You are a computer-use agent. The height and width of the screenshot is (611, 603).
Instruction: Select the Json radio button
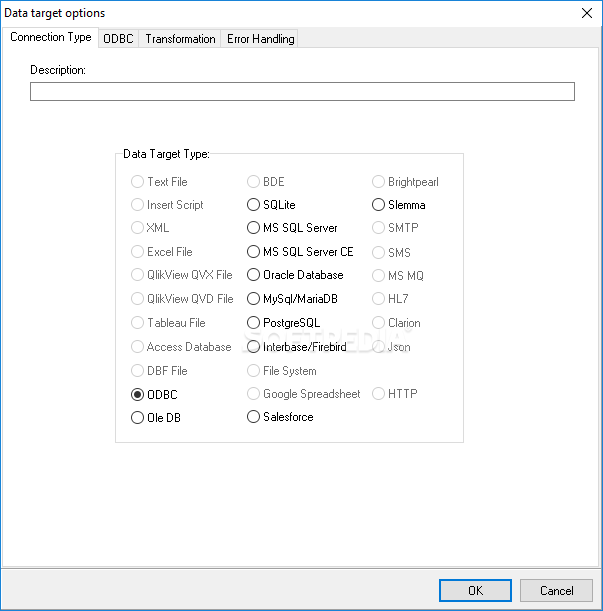point(378,347)
